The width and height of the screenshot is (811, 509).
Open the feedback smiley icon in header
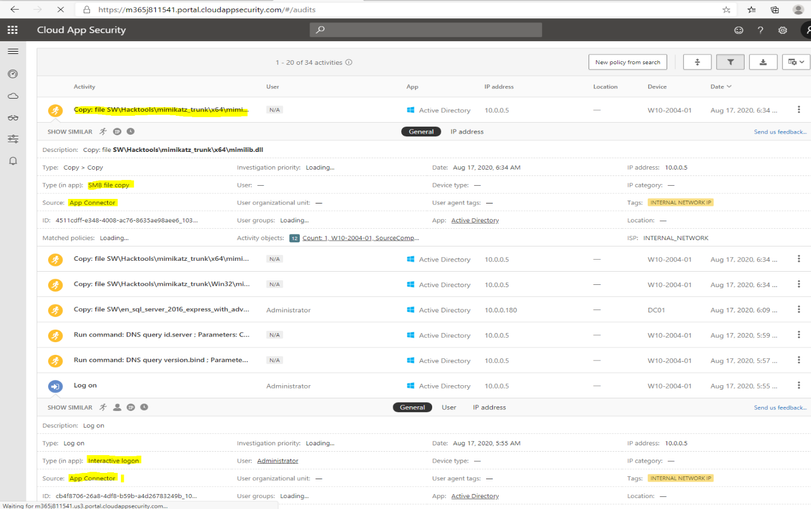[x=739, y=30]
